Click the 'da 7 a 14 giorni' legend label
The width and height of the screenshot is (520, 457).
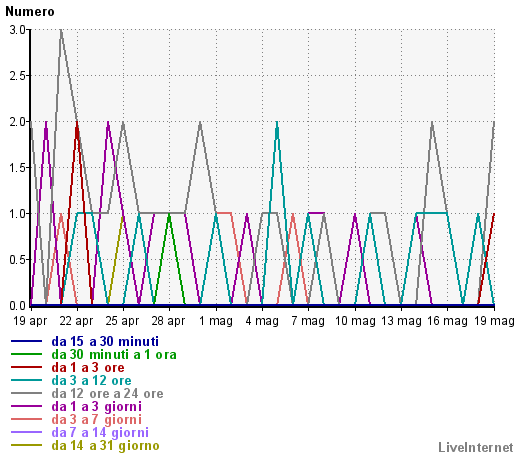[x=100, y=433]
